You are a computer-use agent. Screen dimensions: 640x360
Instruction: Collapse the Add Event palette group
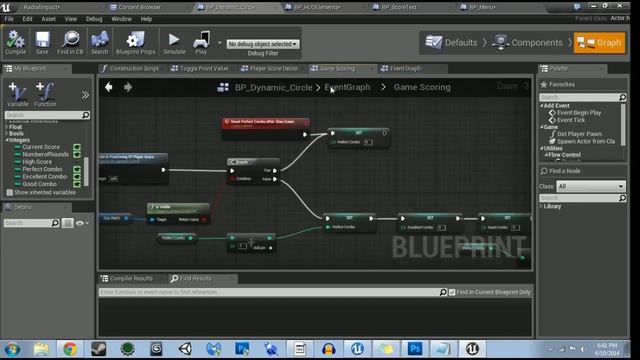[542, 105]
